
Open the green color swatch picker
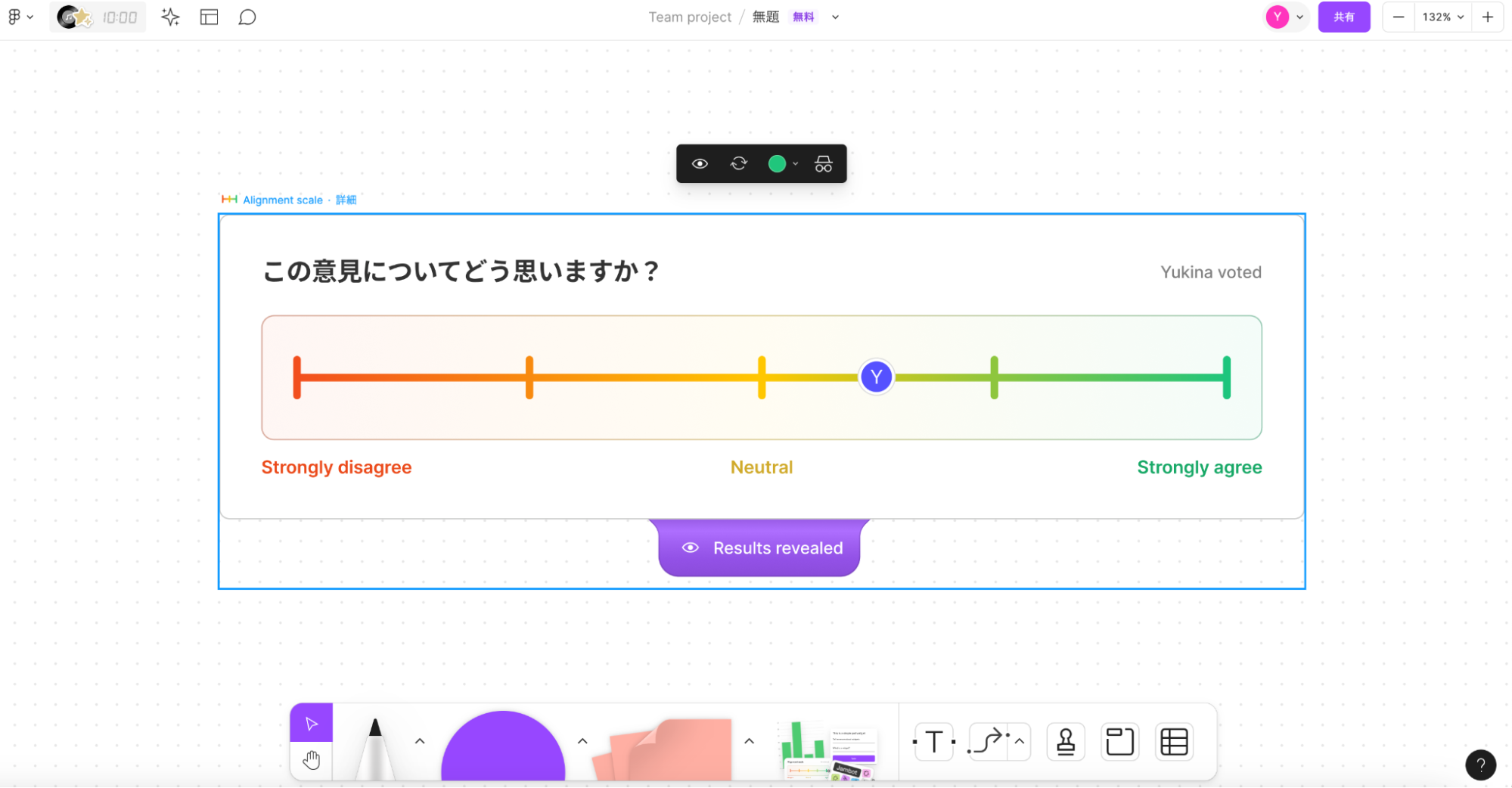click(777, 163)
